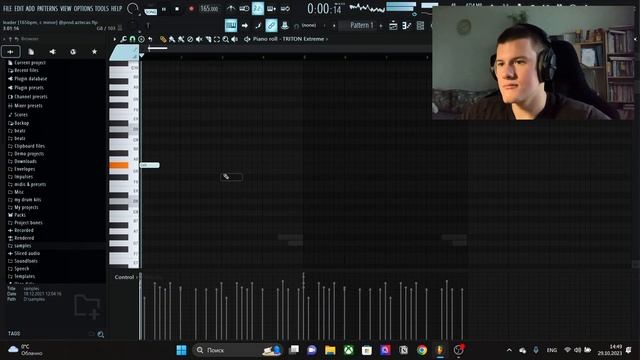Viewport: 640px width, 360px height.
Task: Open File Explorer from taskbar
Action: click(330, 350)
